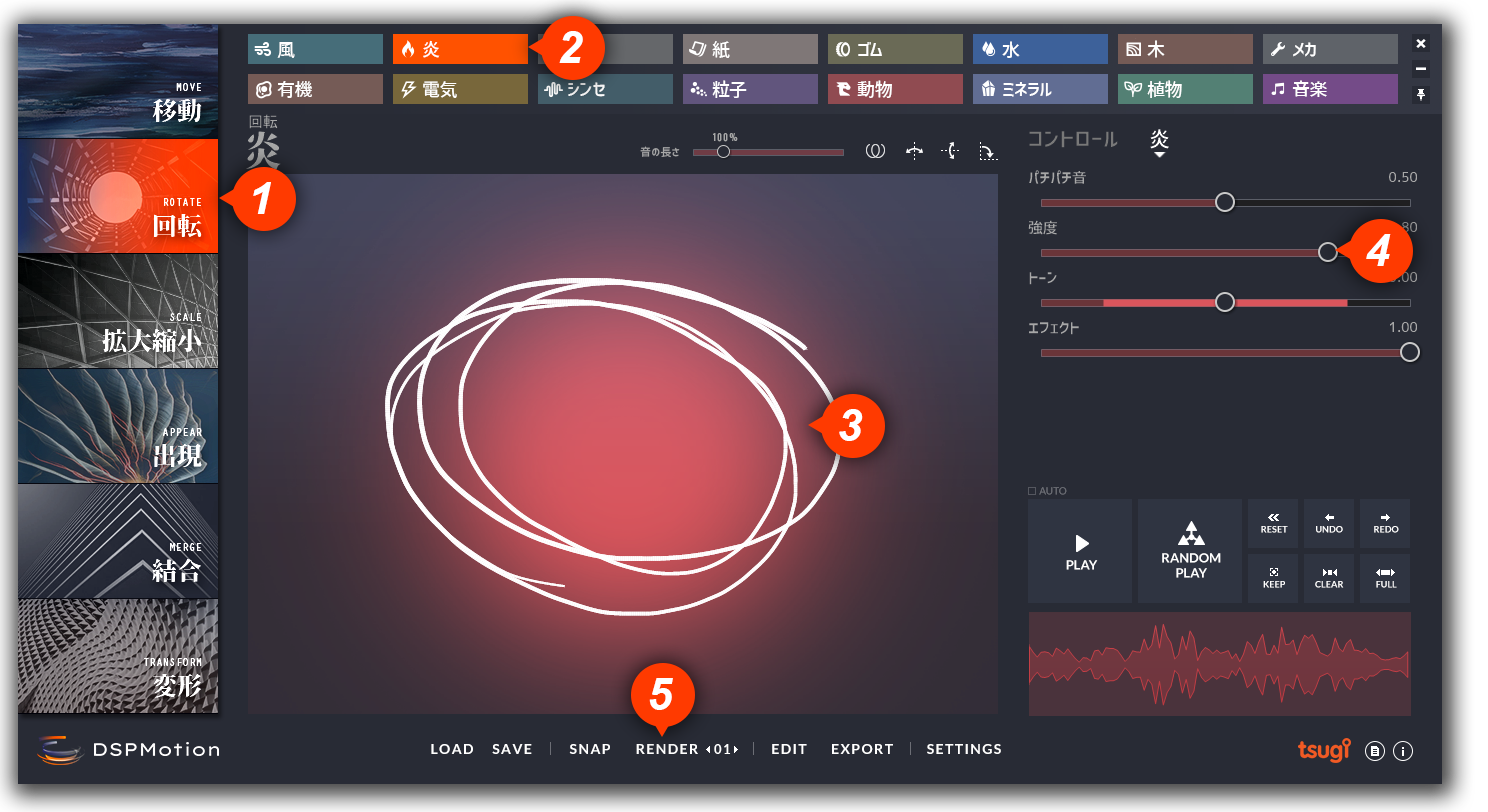Open EXPORT in the bottom bar
Viewport: 1488px width, 812px height.
[x=862, y=749]
